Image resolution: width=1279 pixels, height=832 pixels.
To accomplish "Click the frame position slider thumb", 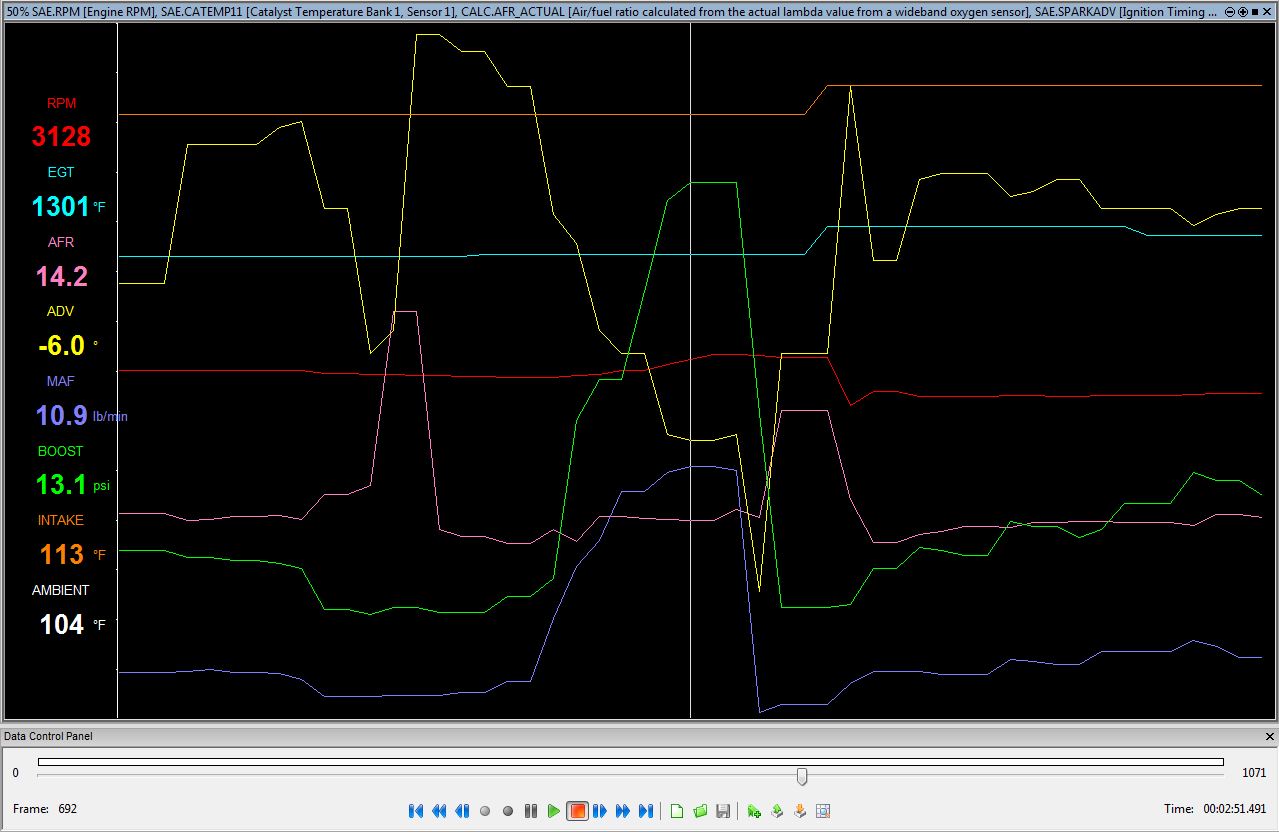I will [801, 776].
